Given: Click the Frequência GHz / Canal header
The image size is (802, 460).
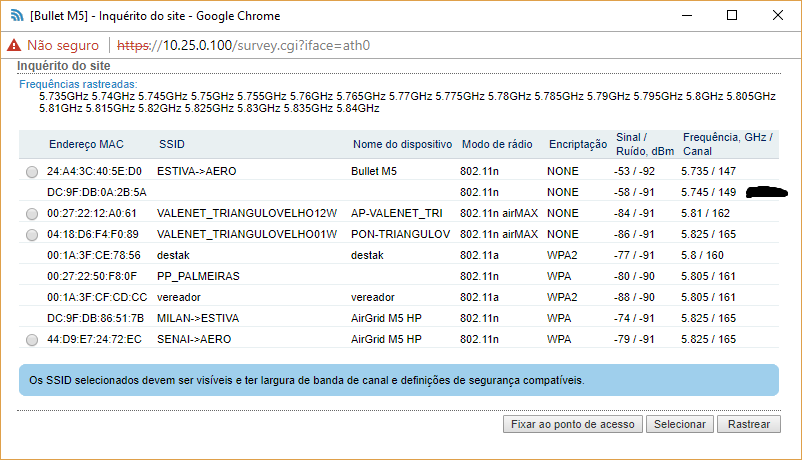Looking at the screenshot, I should click(728, 144).
